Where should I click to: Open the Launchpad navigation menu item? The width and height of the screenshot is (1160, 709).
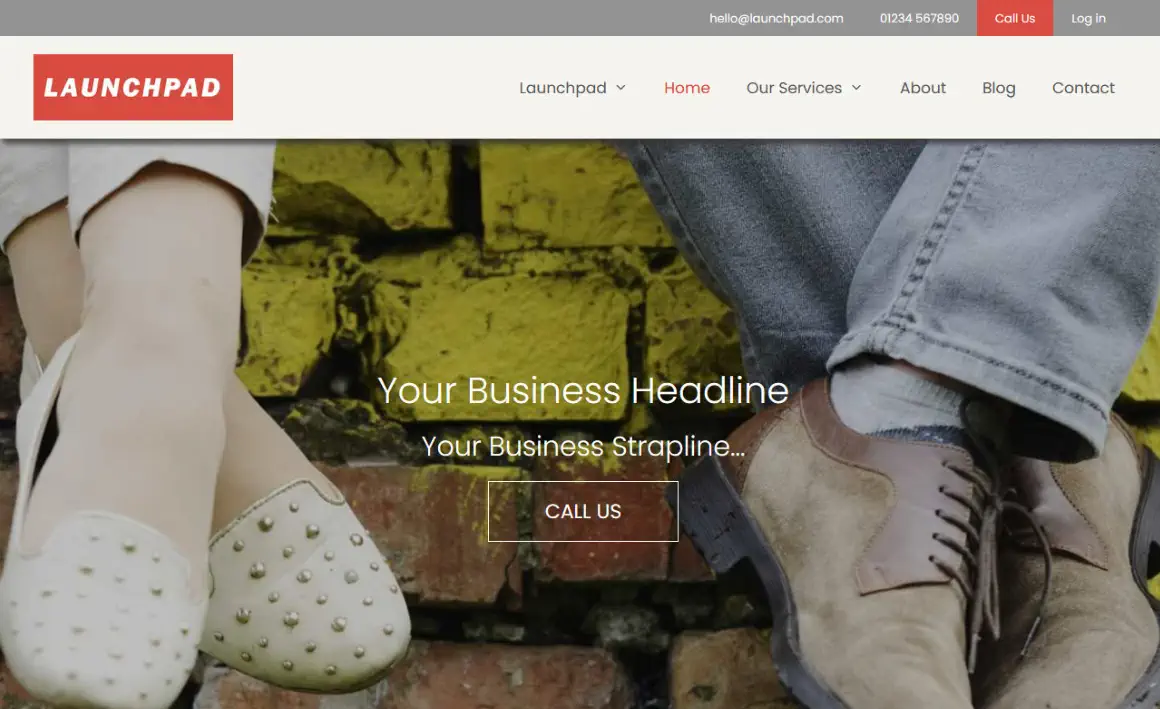coord(563,88)
